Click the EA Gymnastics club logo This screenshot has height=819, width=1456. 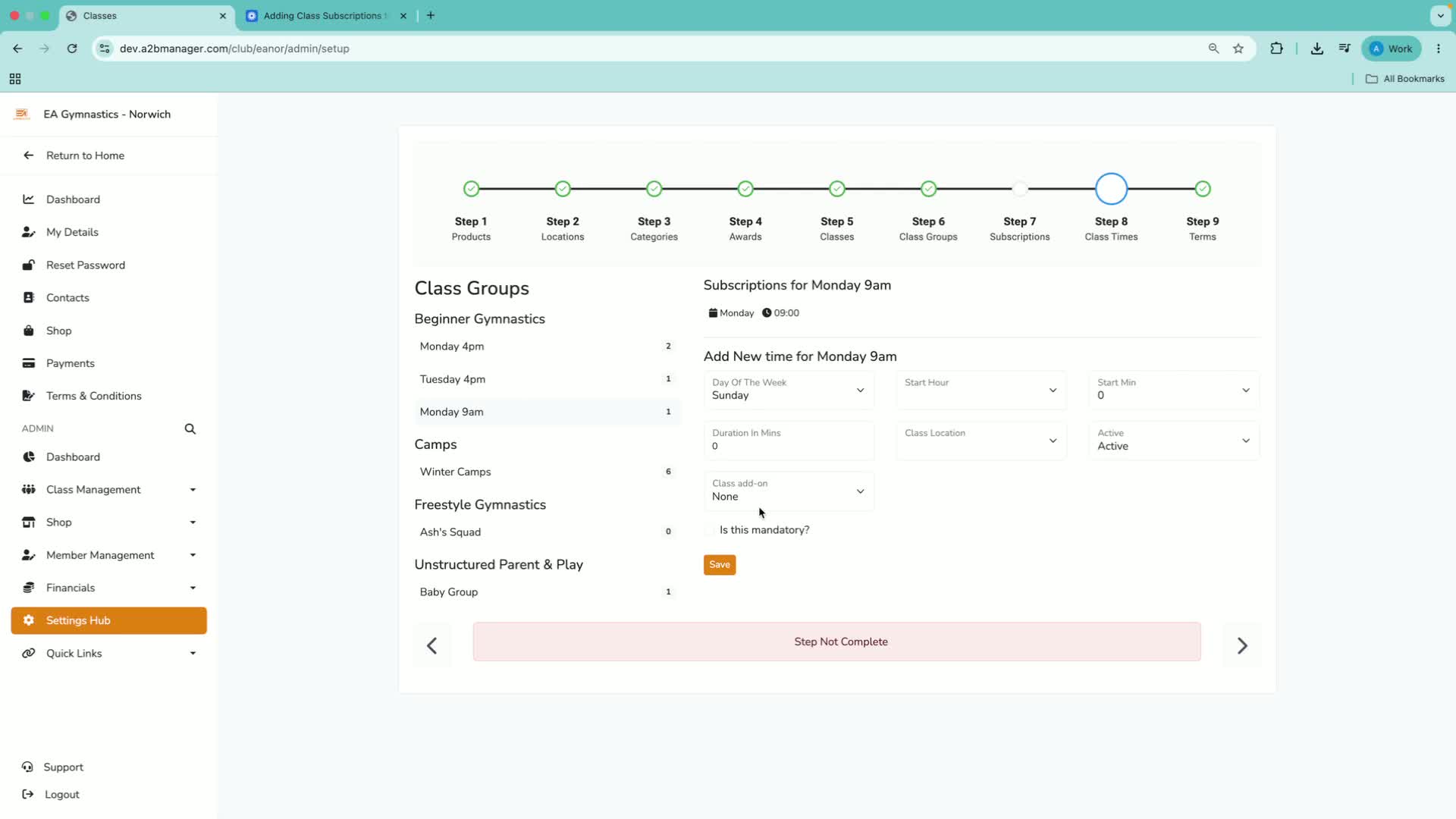(22, 114)
